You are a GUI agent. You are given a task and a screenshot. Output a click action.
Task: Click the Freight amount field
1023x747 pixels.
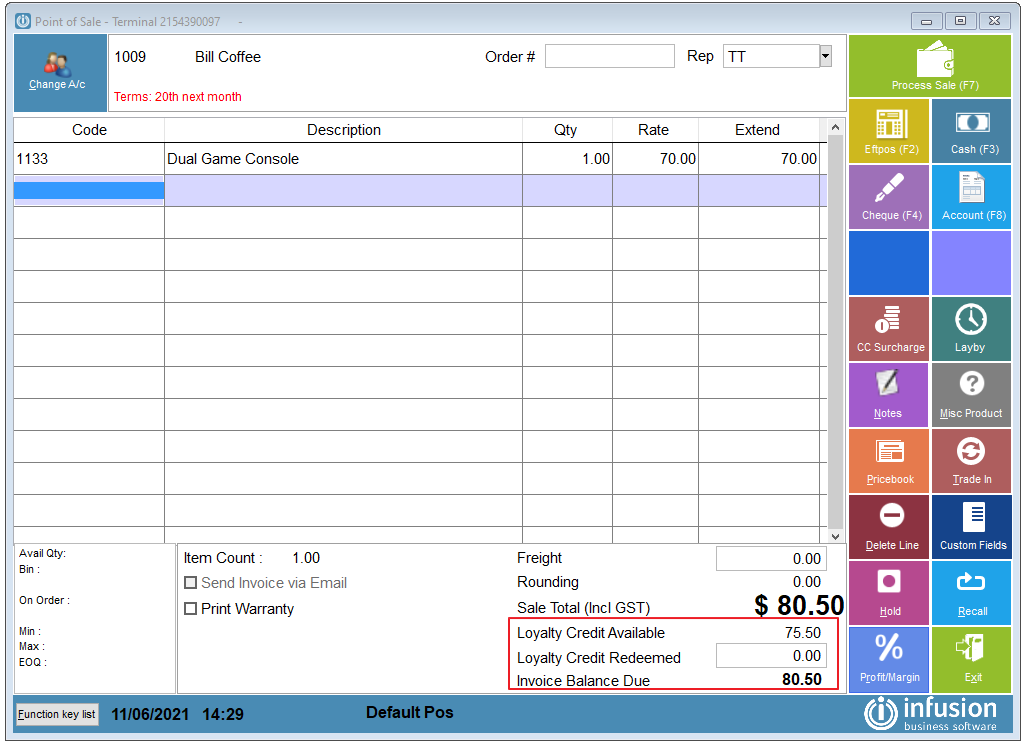[771, 558]
